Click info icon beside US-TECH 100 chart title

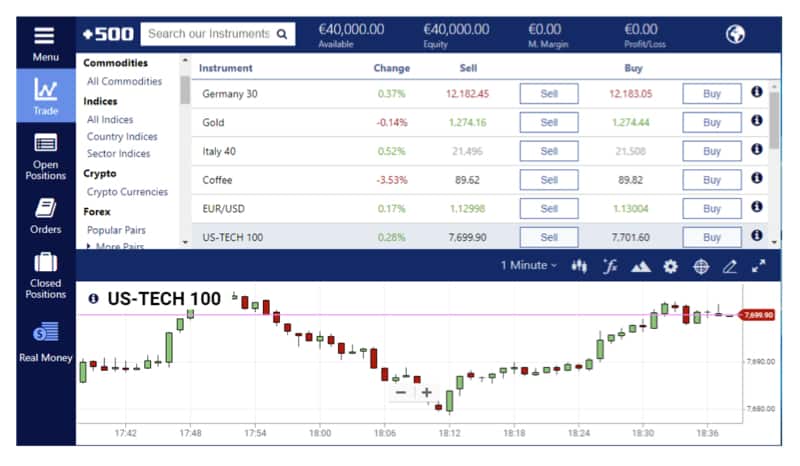[x=93, y=299]
